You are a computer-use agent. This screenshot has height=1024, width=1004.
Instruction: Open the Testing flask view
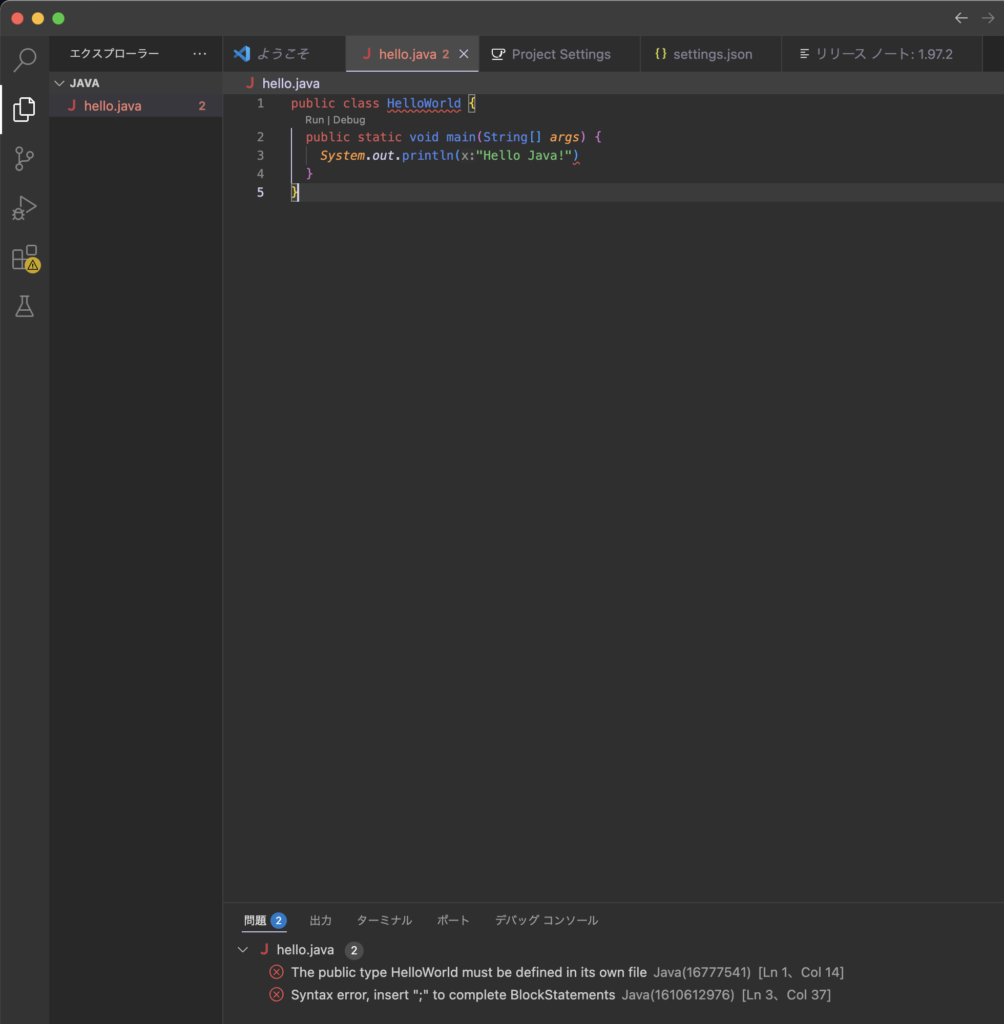[25, 306]
